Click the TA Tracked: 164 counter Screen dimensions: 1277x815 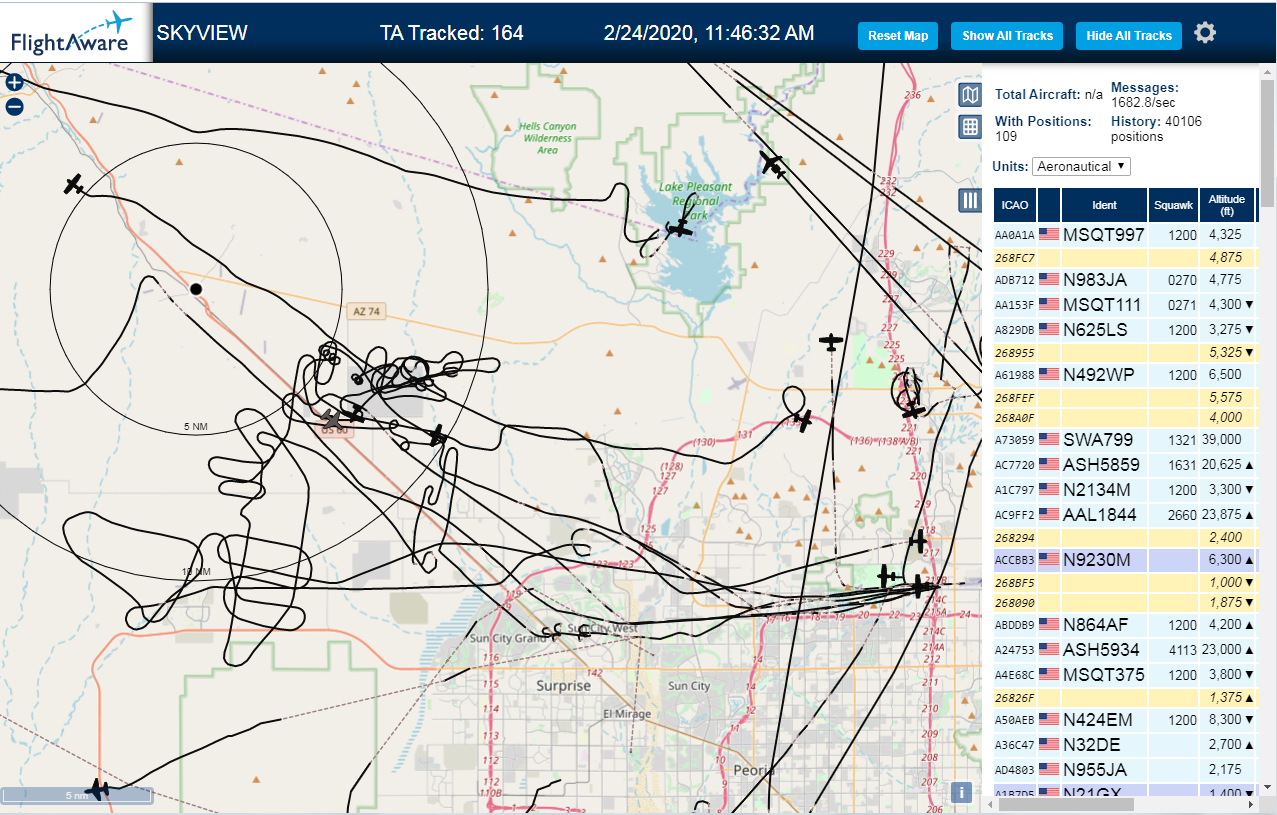click(x=451, y=33)
